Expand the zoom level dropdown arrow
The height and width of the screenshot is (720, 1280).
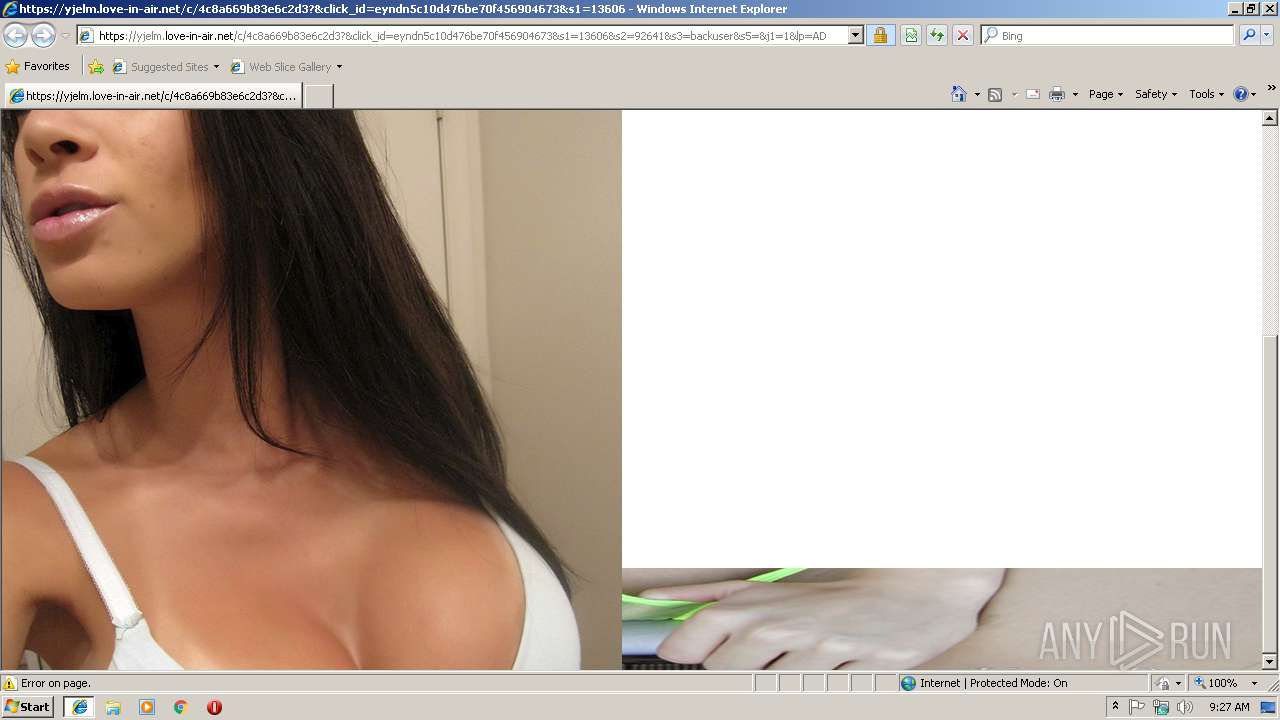point(1254,683)
